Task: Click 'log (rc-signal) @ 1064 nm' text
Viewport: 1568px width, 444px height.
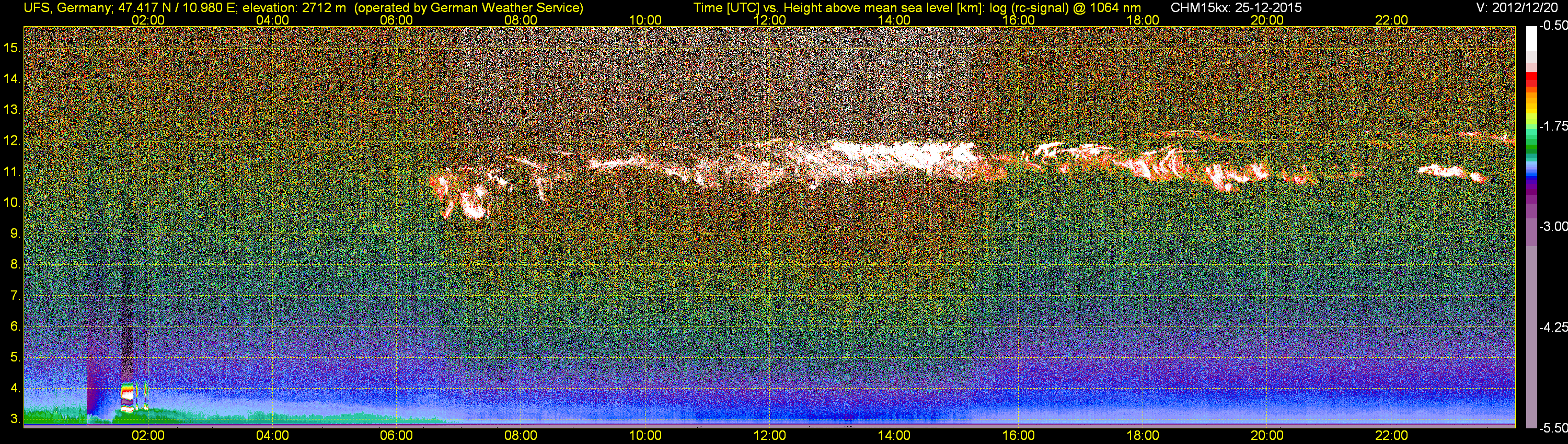Action: (1065, 8)
